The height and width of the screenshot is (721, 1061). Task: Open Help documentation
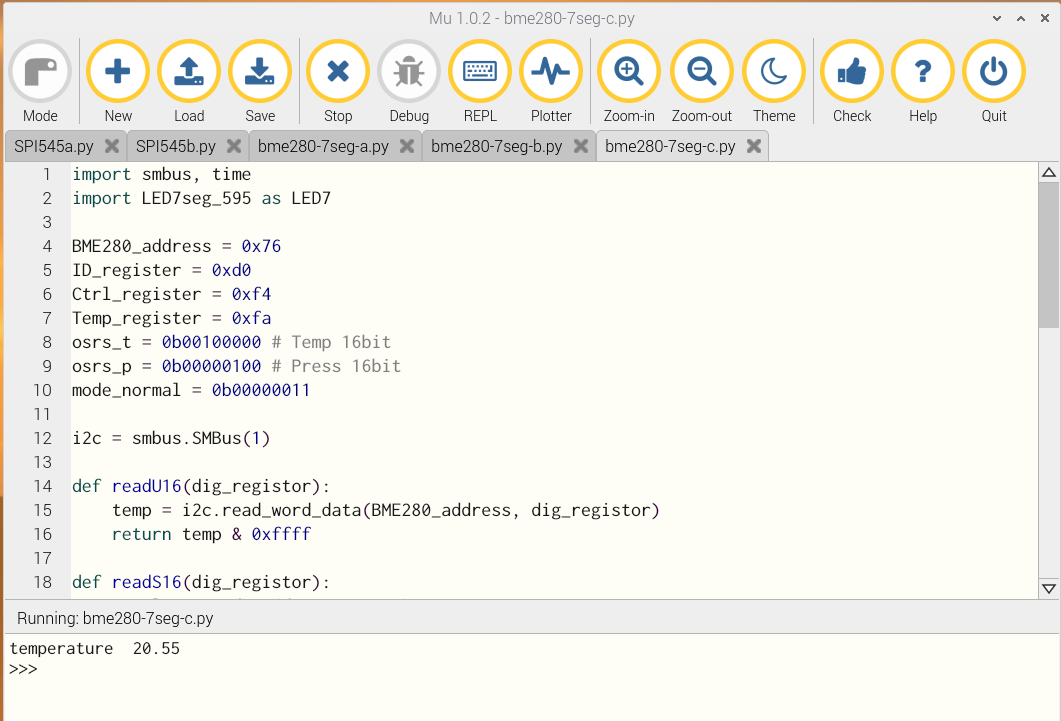point(923,72)
